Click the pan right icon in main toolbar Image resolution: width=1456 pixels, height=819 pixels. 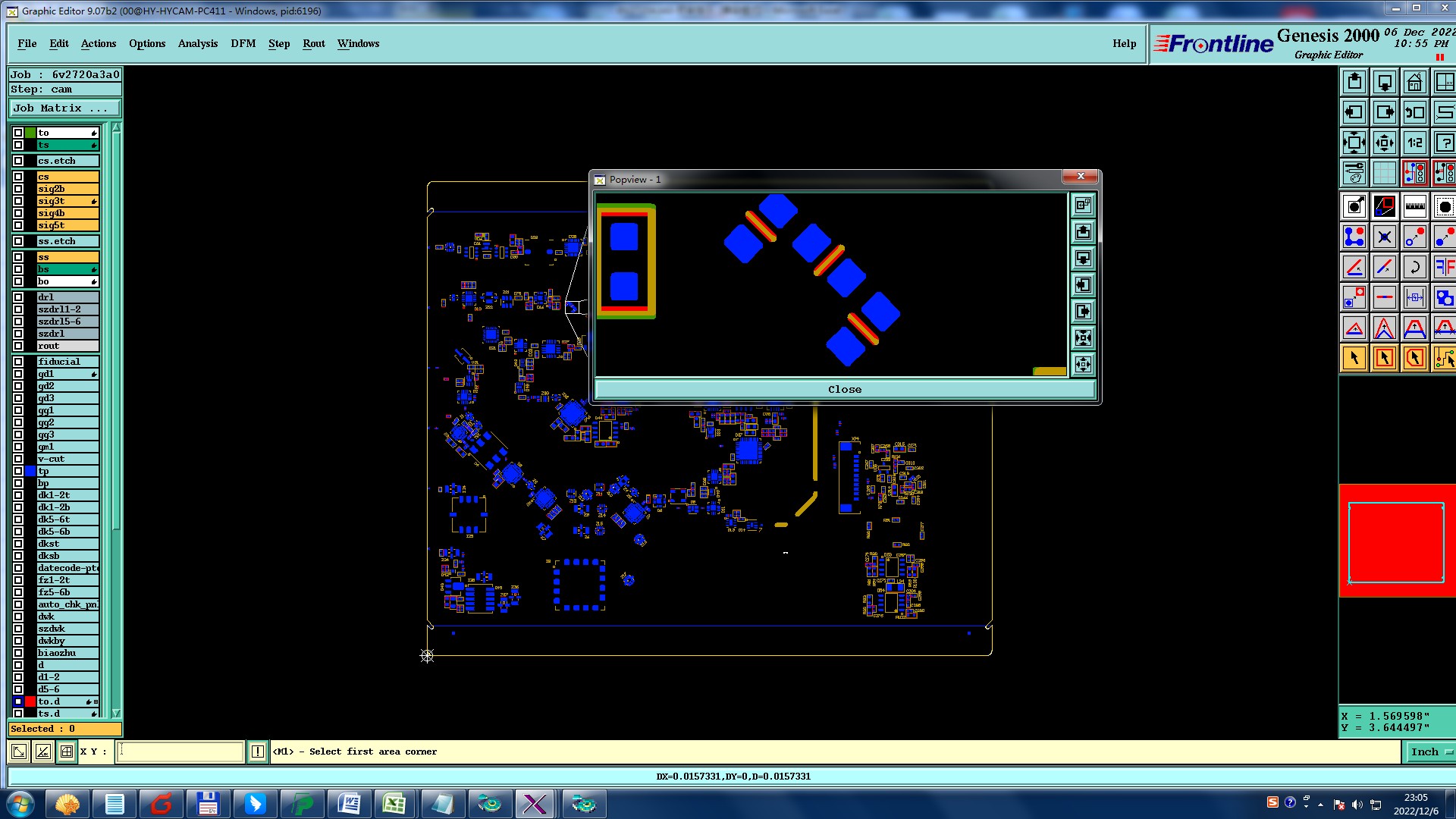(x=1385, y=112)
